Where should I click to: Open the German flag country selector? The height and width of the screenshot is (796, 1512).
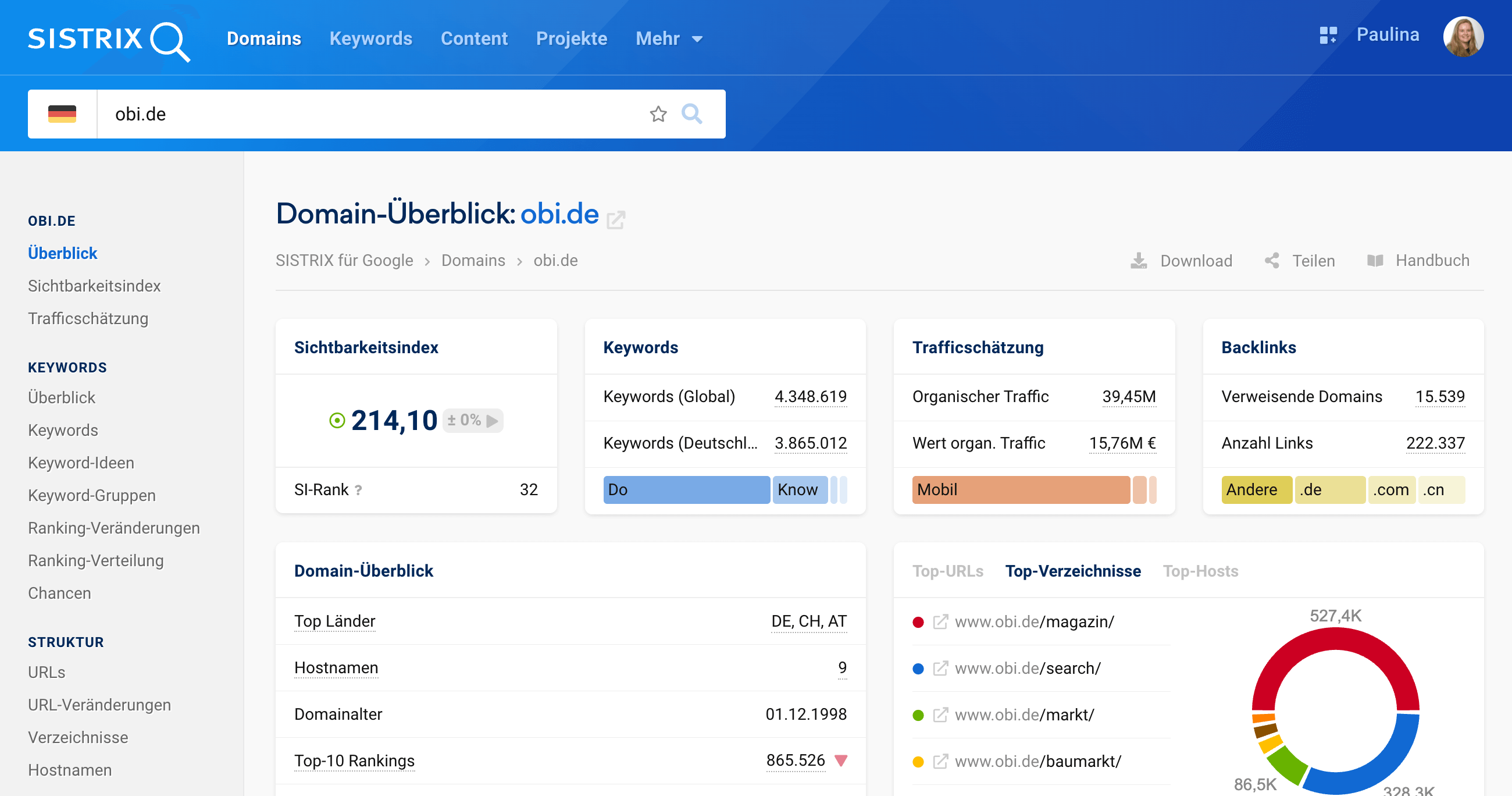[62, 114]
